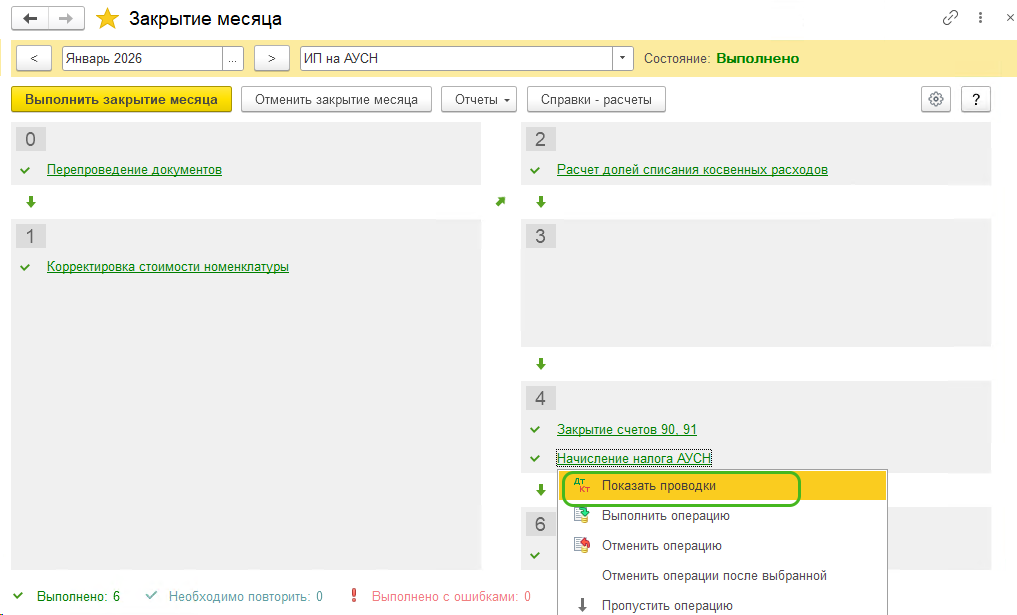Copy link using the chain icon
Image resolution: width=1017 pixels, height=615 pixels.
point(950,18)
